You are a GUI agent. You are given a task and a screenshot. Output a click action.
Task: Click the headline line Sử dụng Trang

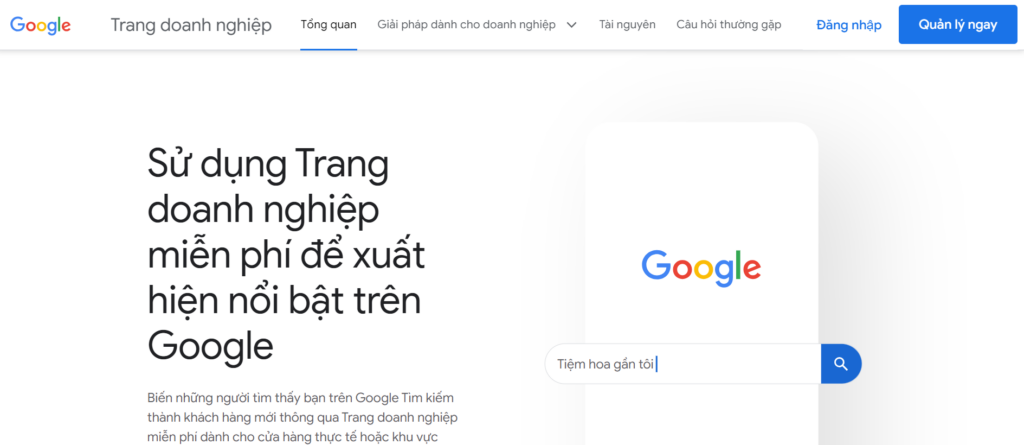[268, 165]
